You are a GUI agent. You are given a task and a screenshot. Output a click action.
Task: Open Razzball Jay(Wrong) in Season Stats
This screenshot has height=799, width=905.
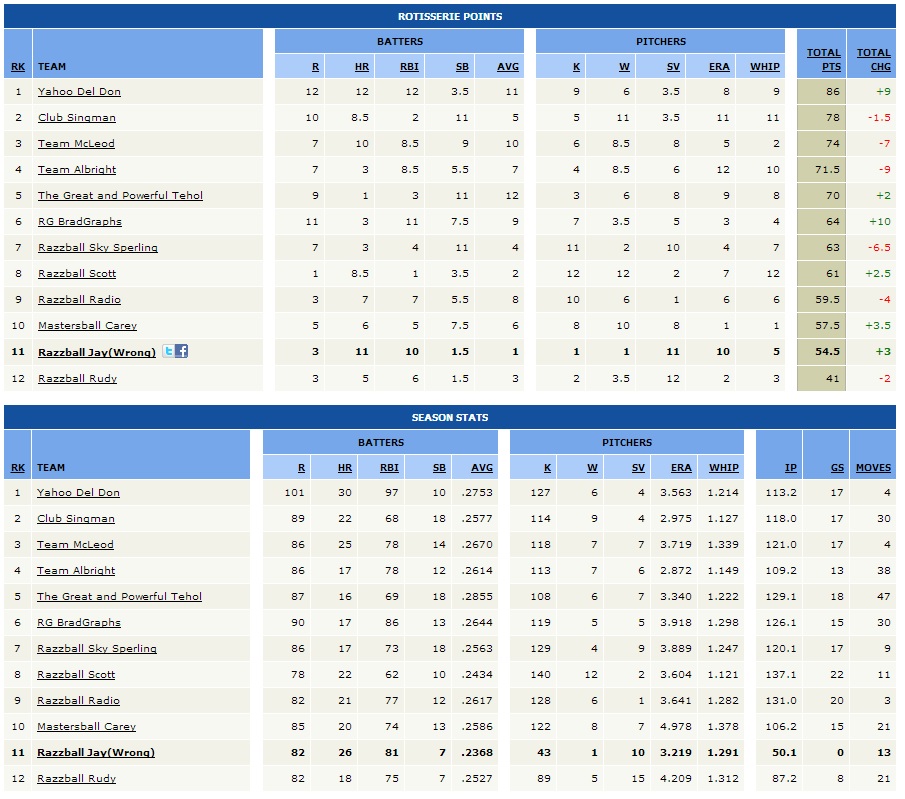tap(96, 753)
